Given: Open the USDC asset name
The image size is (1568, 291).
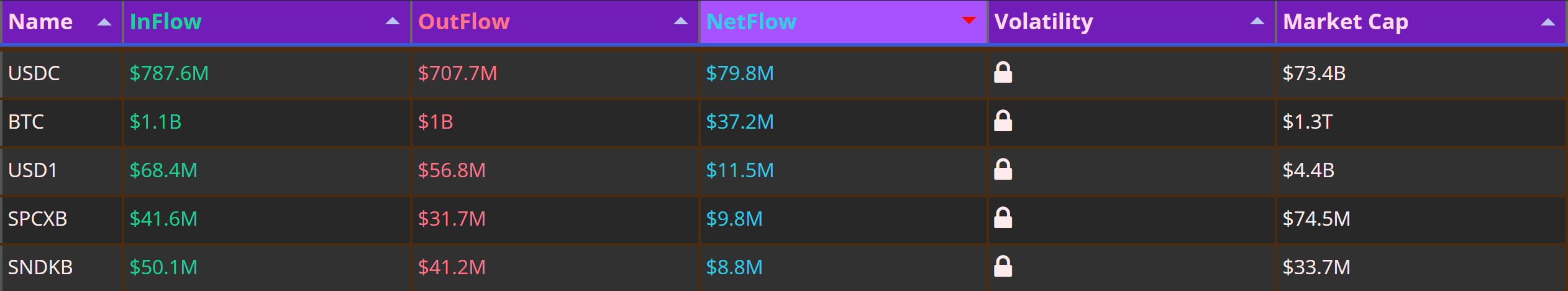Looking at the screenshot, I should [34, 73].
